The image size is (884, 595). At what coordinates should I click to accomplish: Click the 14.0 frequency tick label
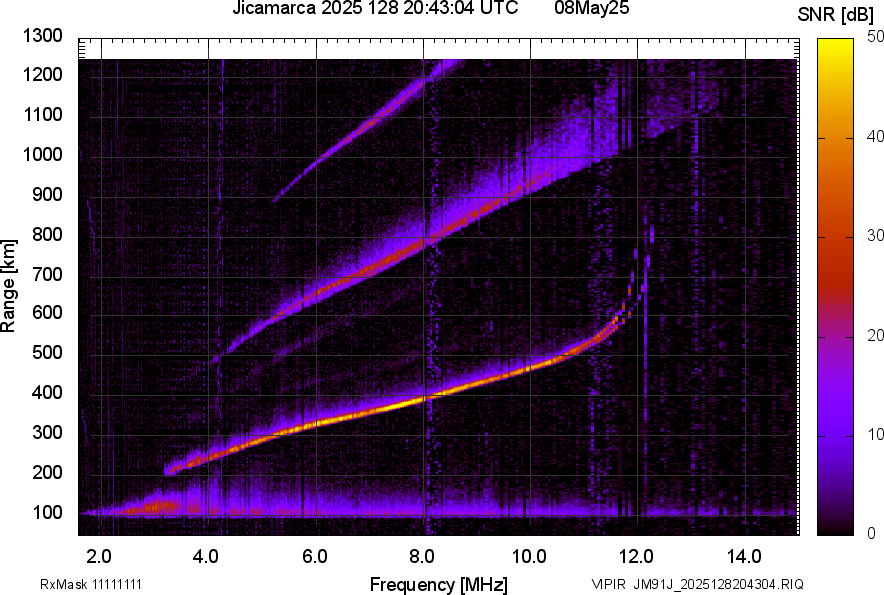[x=744, y=557]
